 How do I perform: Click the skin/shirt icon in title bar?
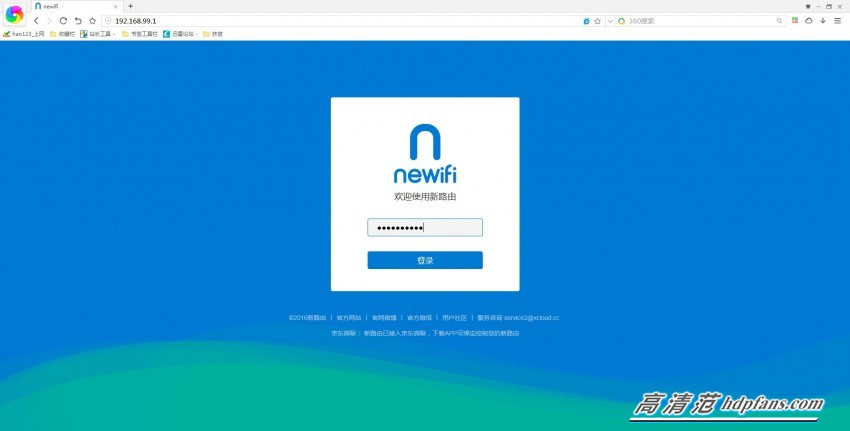pyautogui.click(x=808, y=7)
